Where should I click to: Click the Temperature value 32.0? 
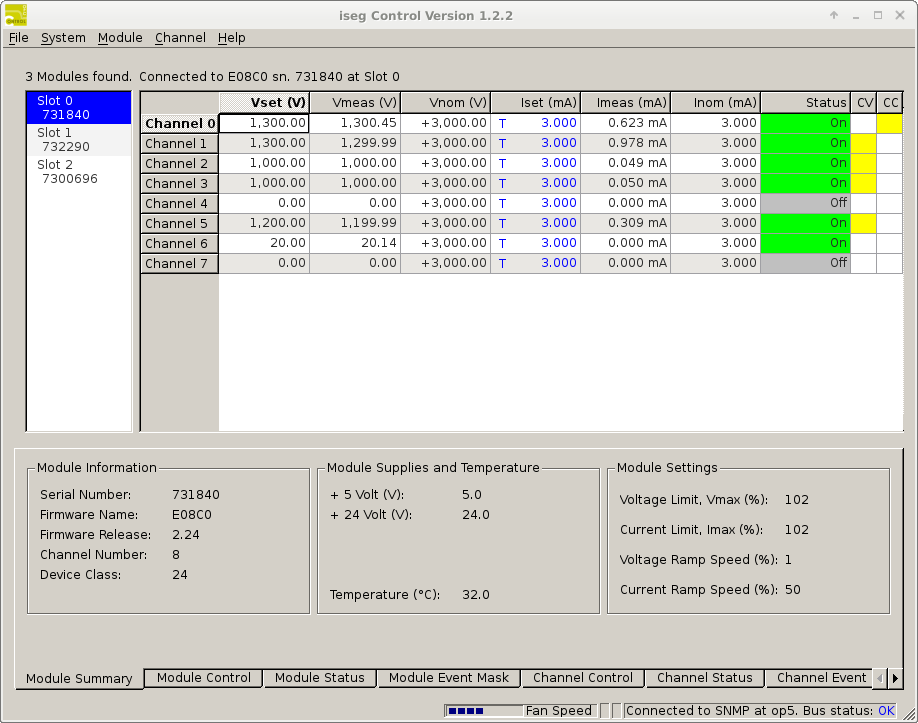point(475,595)
